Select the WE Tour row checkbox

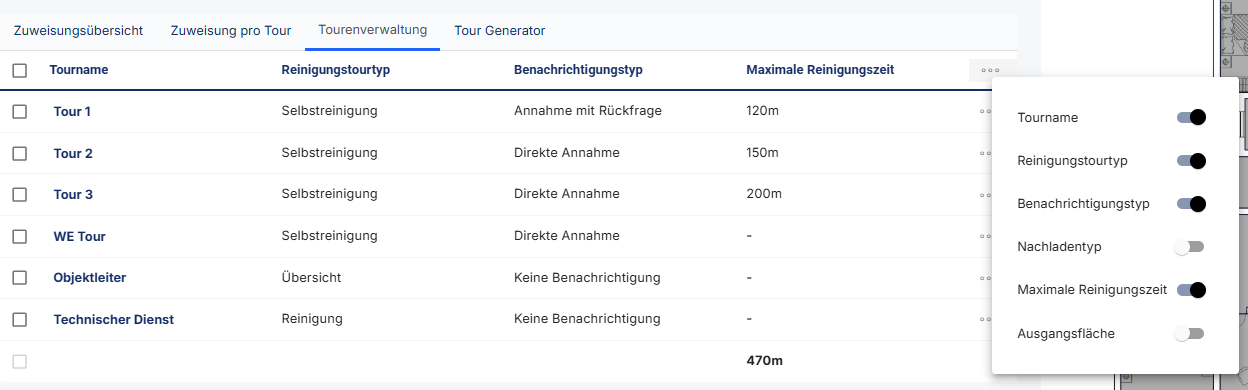click(20, 237)
